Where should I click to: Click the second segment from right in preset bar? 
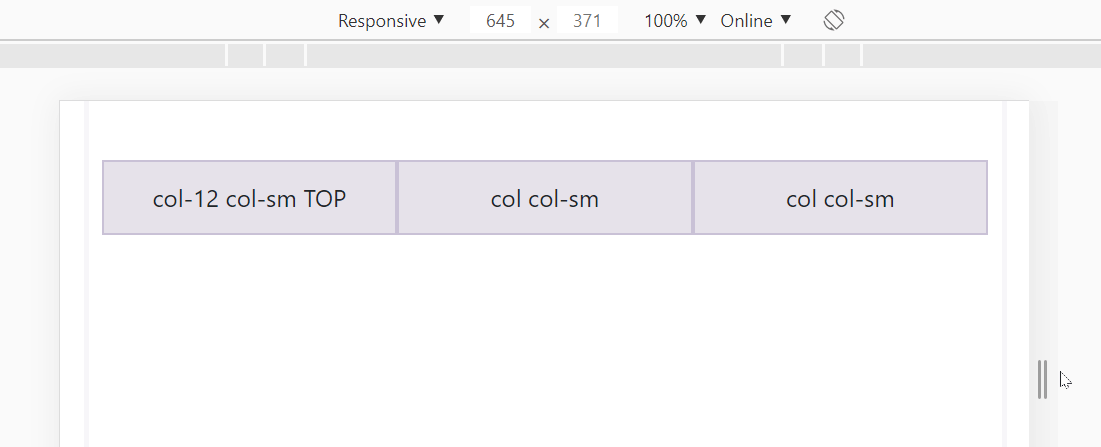pyautogui.click(x=842, y=55)
